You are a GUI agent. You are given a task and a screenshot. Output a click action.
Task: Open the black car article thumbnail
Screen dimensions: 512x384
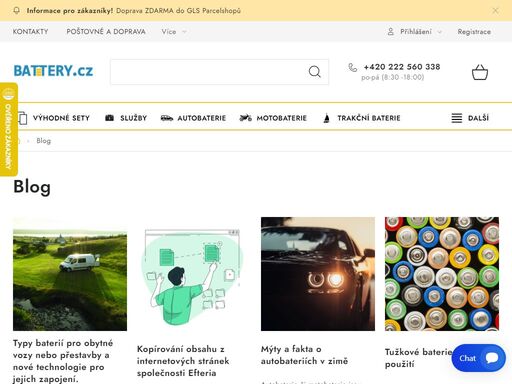[x=318, y=274]
